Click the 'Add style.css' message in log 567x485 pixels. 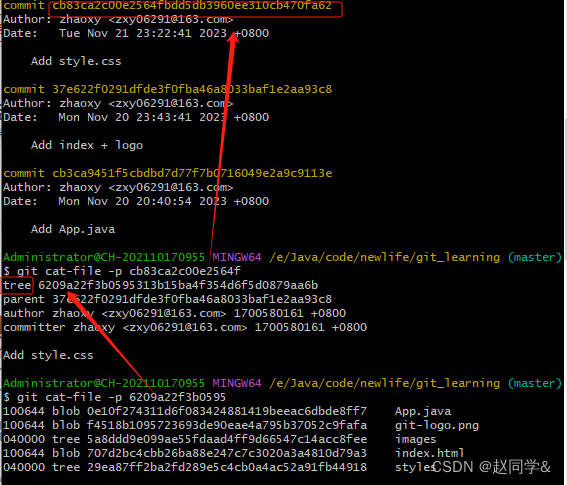76,61
